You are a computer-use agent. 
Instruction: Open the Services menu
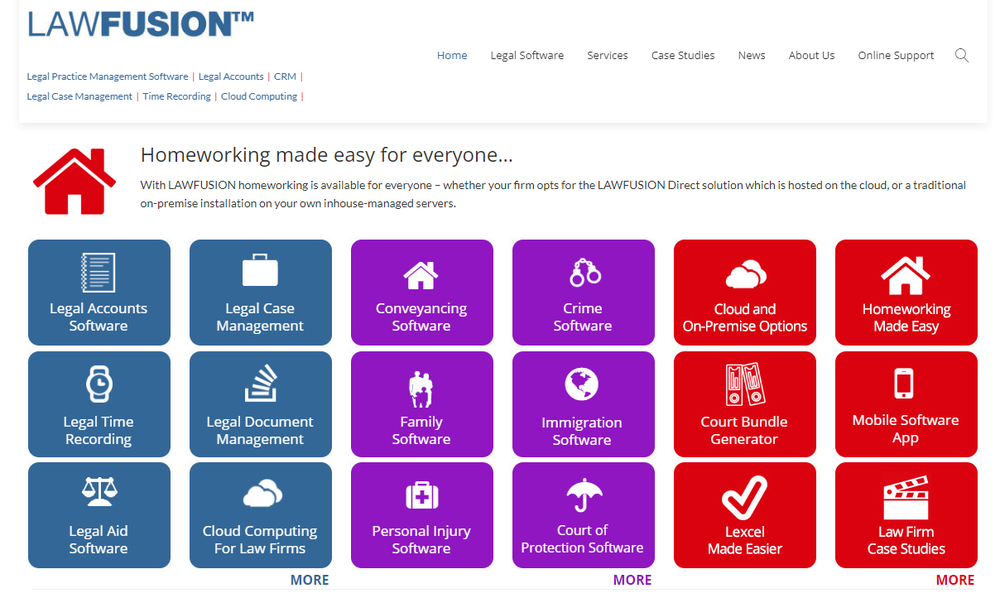(x=607, y=55)
